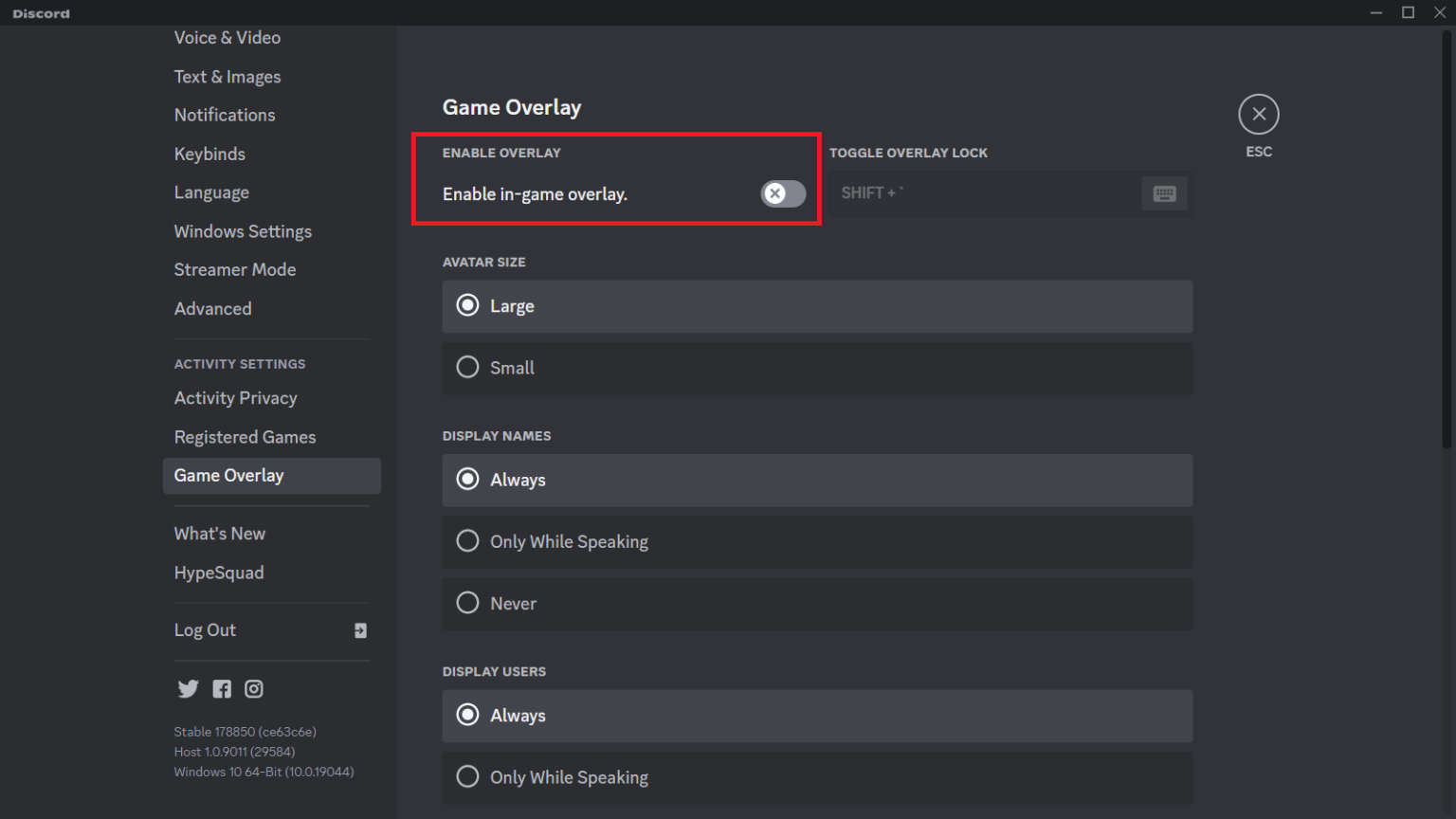Open Streamer Mode settings
Image resolution: width=1456 pixels, height=819 pixels.
[x=235, y=269]
